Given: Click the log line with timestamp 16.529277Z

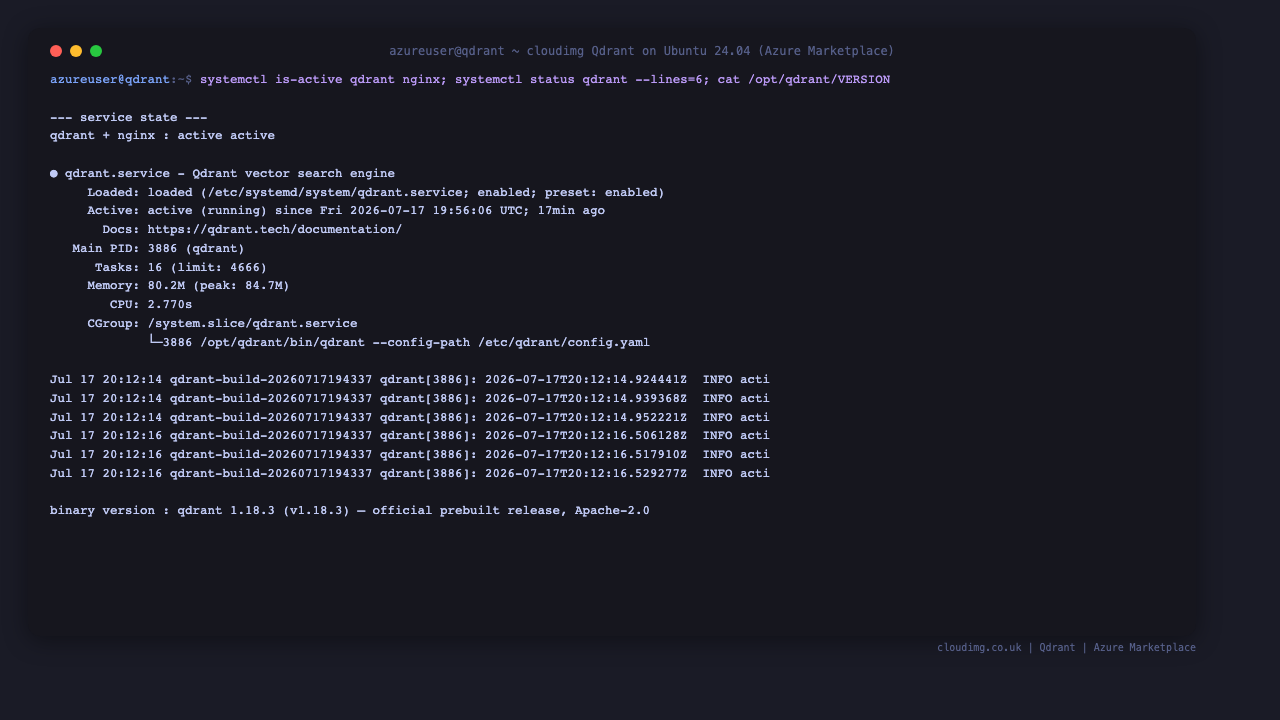Looking at the screenshot, I should click(410, 473).
